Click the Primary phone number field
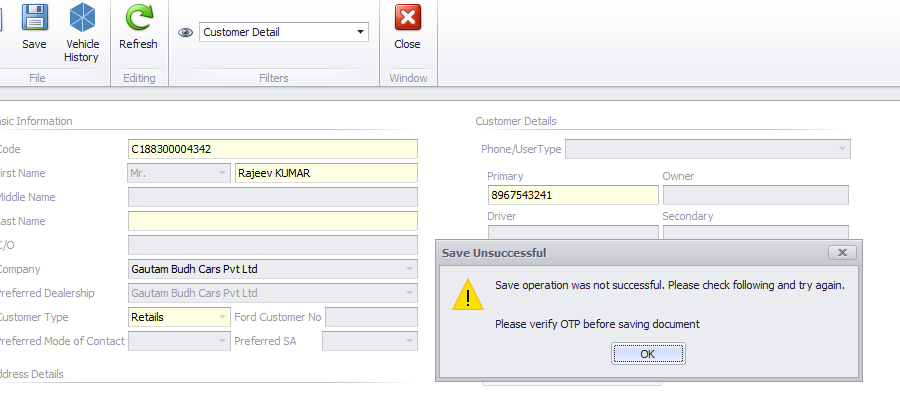 coord(573,195)
